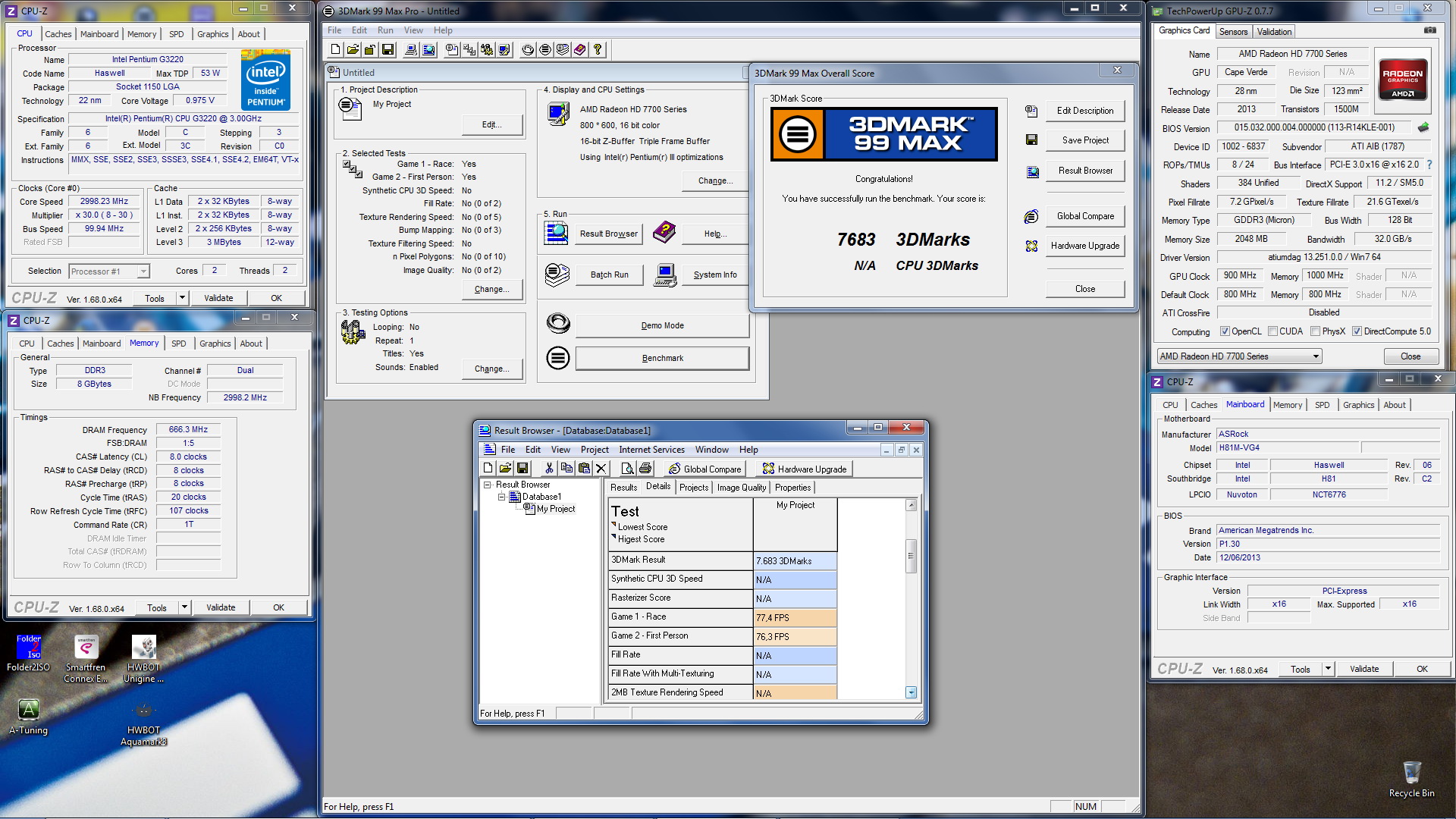The width and height of the screenshot is (1456, 819).
Task: Click Batch Run button in 3DMark
Action: (x=609, y=275)
